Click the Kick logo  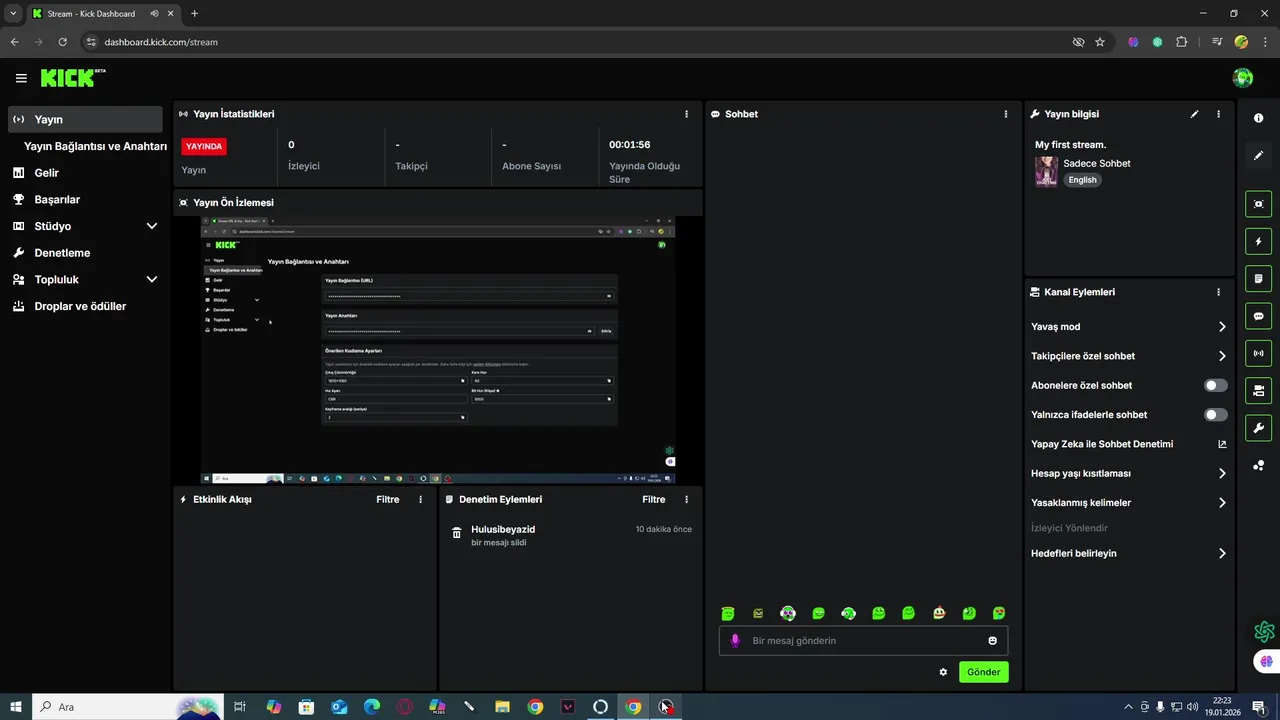(73, 78)
